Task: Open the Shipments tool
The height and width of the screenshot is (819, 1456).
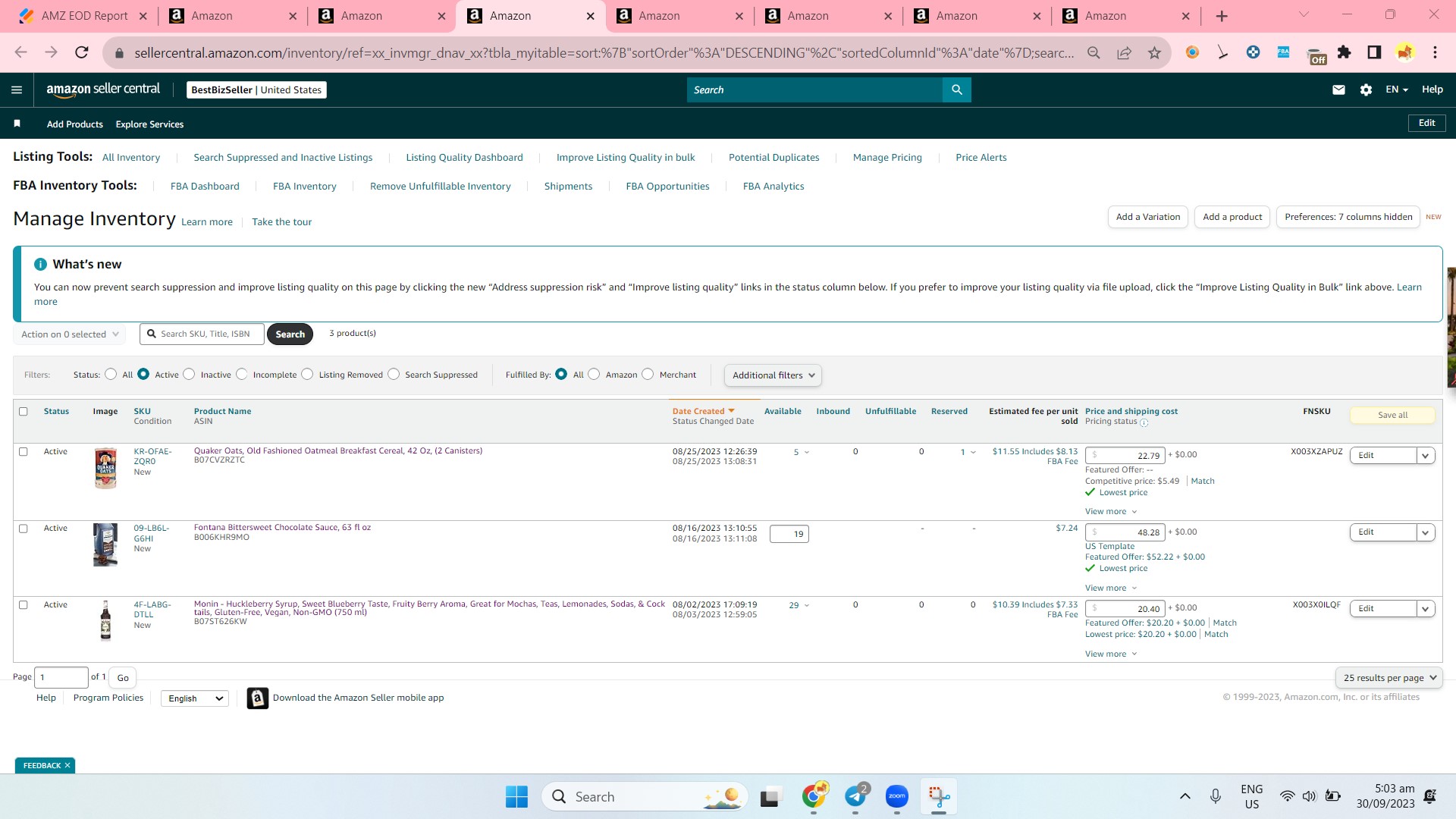Action: pos(568,187)
